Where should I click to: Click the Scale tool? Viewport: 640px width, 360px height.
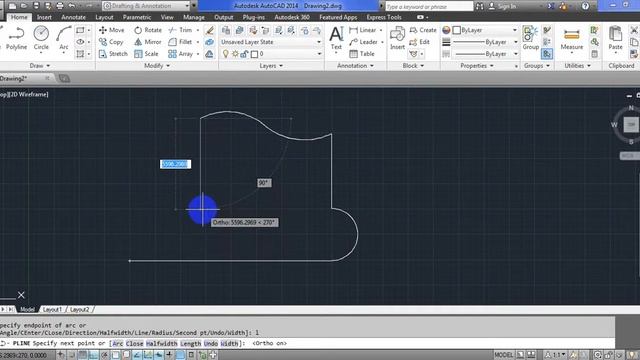point(146,53)
